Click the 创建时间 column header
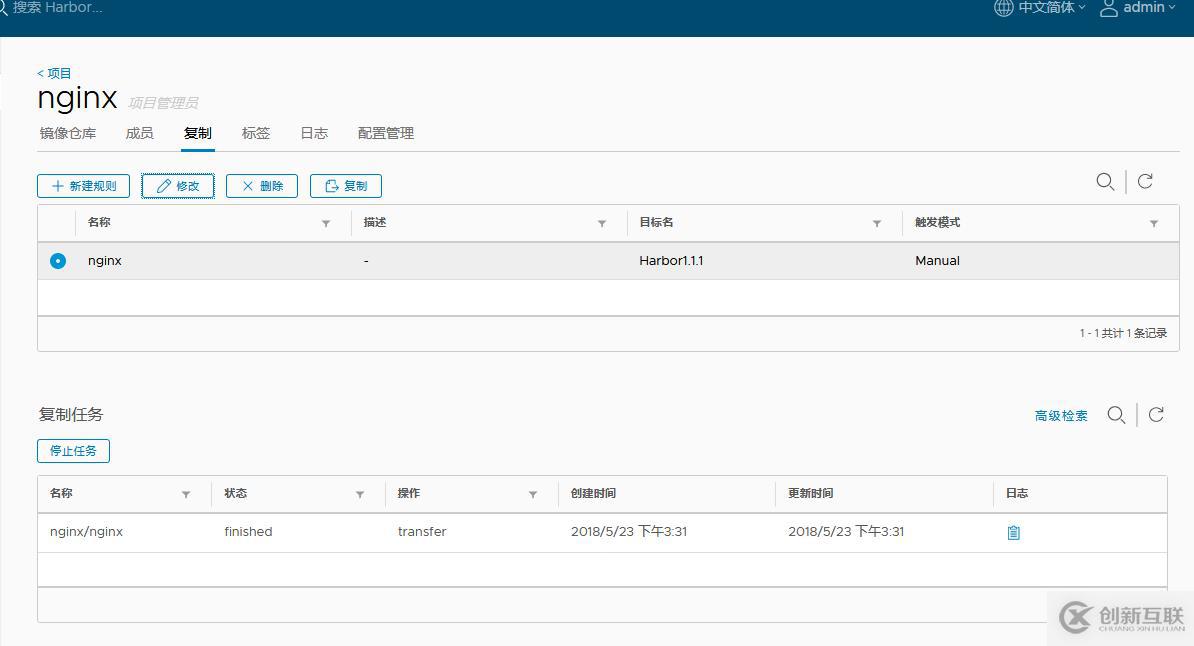The image size is (1194, 646). (x=593, y=494)
